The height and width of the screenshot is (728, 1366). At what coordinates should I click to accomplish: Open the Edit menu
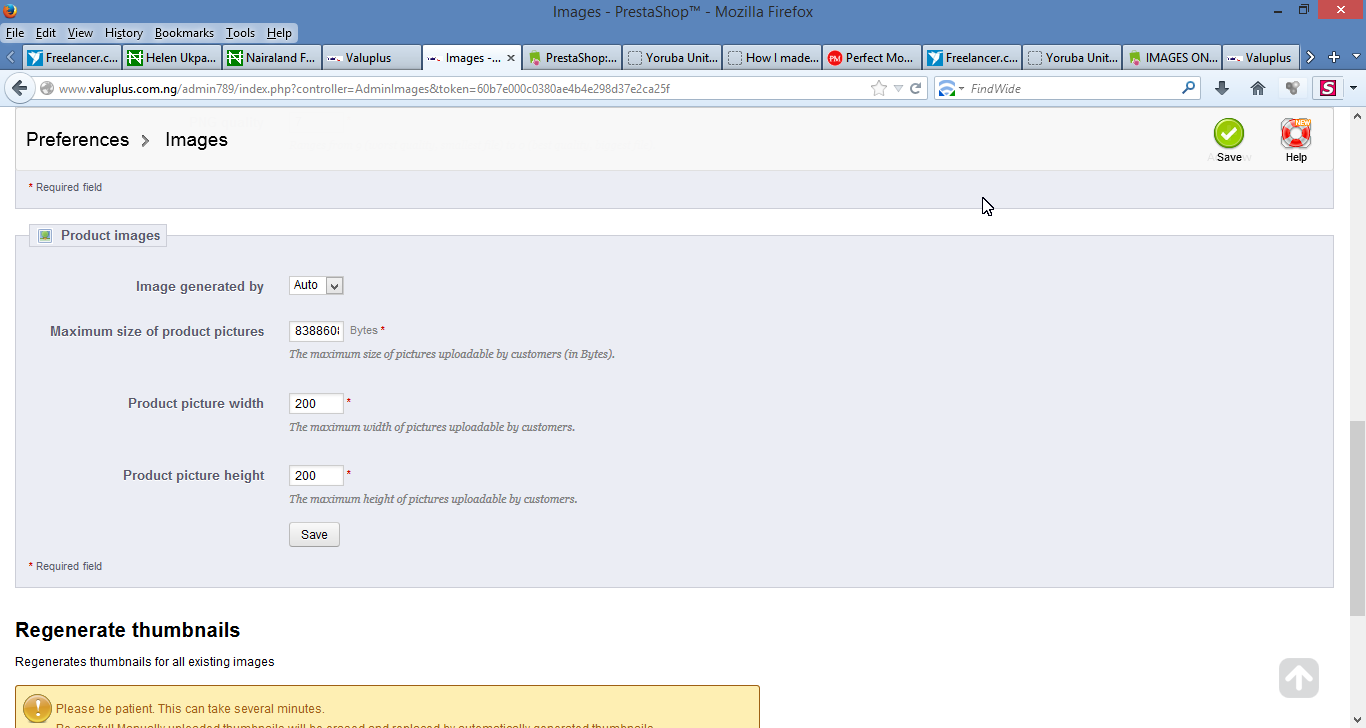[46, 33]
